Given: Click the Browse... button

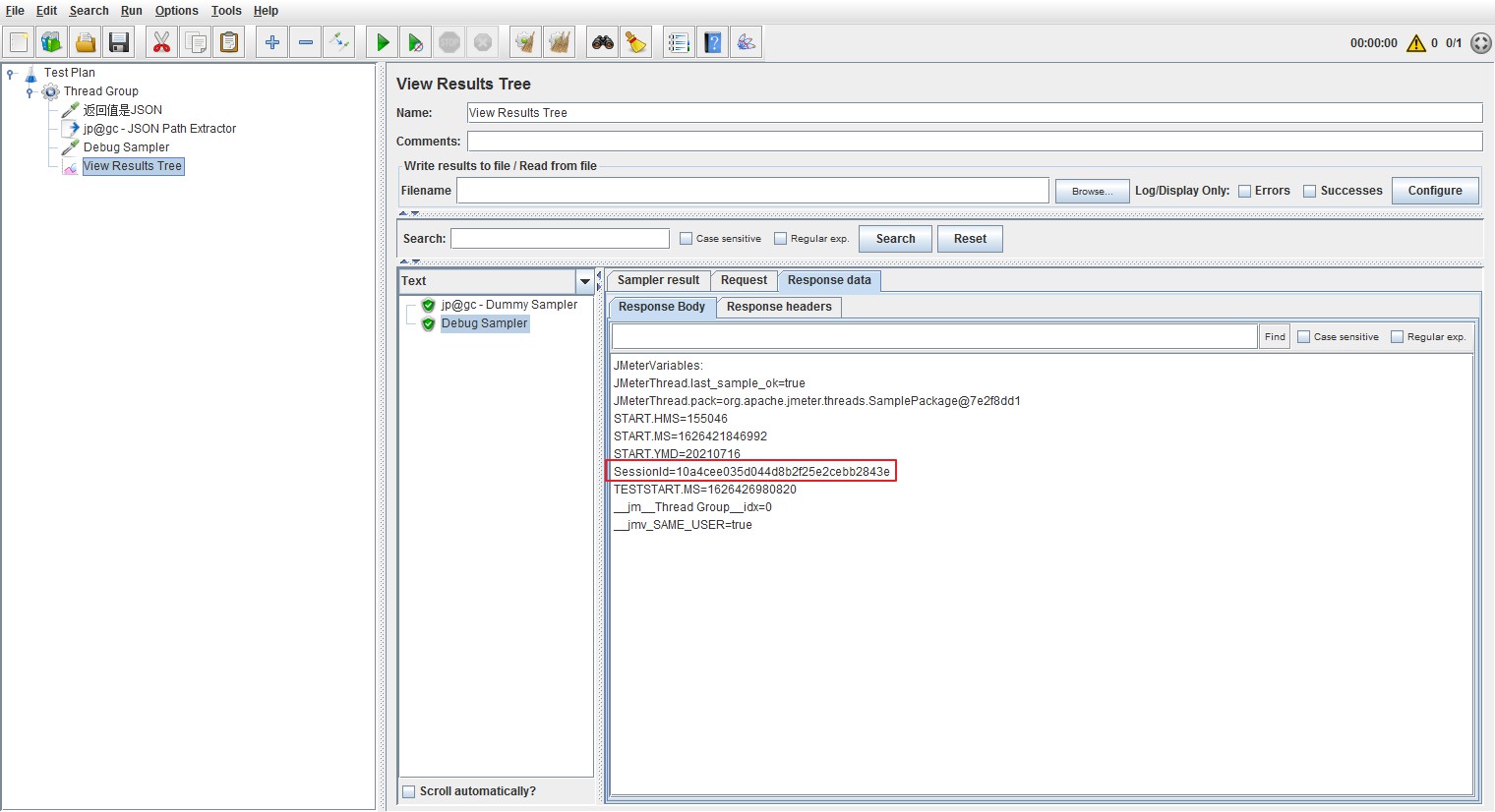Looking at the screenshot, I should pos(1092,191).
